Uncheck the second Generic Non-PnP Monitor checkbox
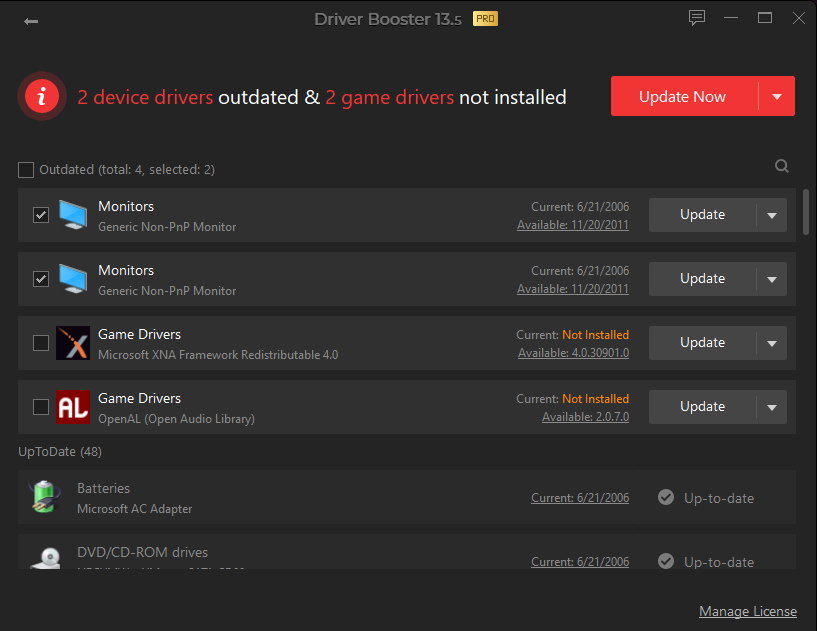The width and height of the screenshot is (817, 631). 41,279
